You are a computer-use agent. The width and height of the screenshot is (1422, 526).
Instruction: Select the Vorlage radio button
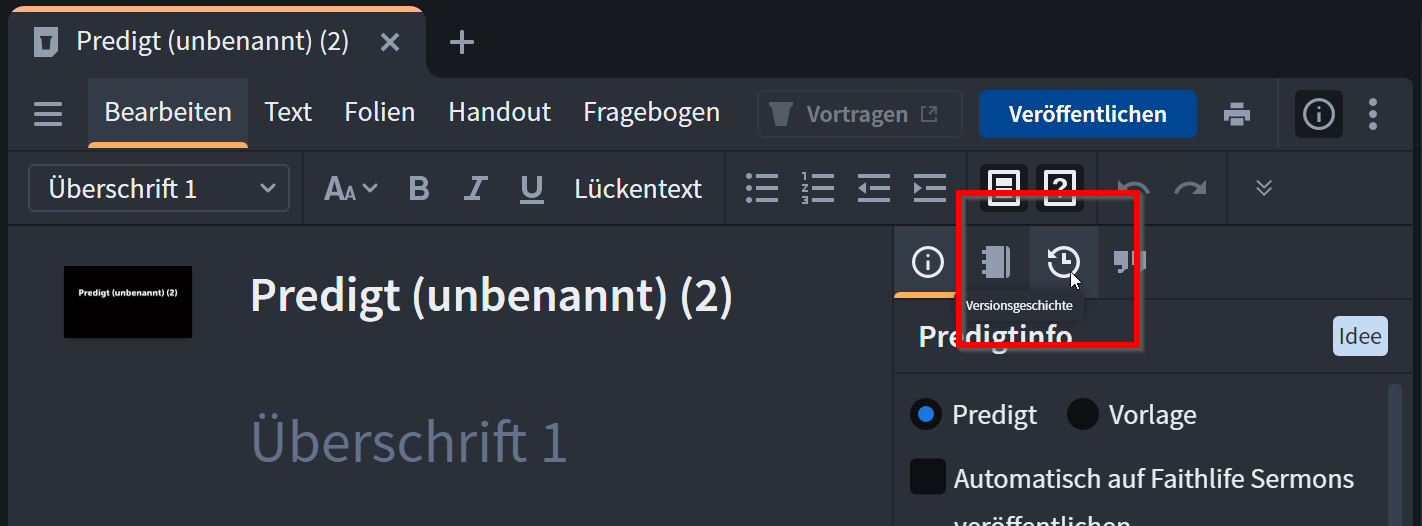pyautogui.click(x=1083, y=414)
